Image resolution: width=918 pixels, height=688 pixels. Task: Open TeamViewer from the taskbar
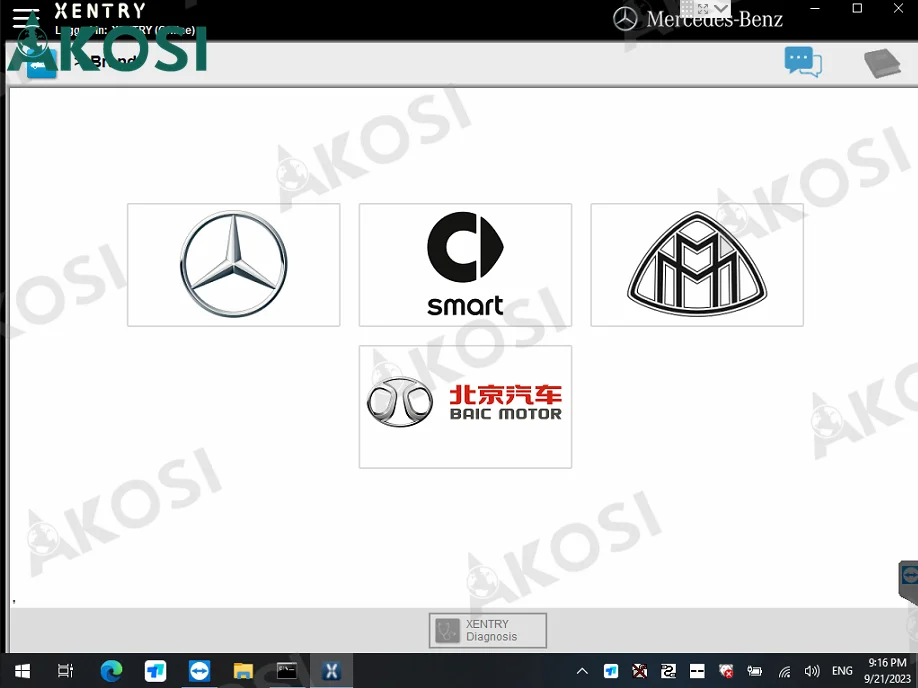[200, 671]
